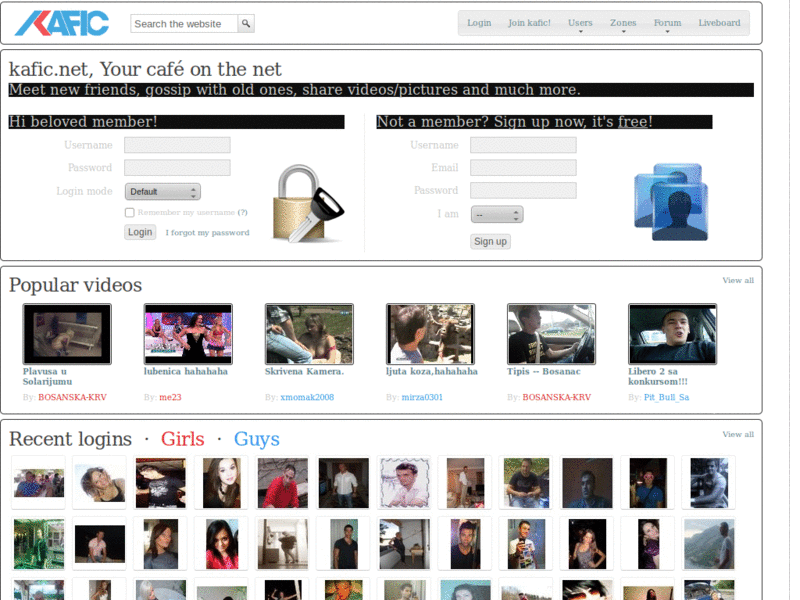Click the Libero 2 sa konkursom!!! title link

pyautogui.click(x=658, y=377)
